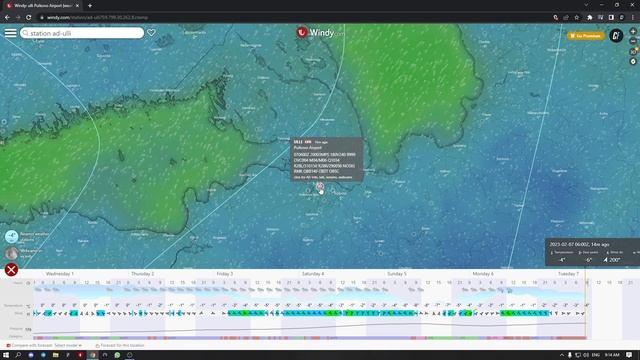Select the Saturday 4 day header
The image size is (640, 360).
[x=313, y=273]
